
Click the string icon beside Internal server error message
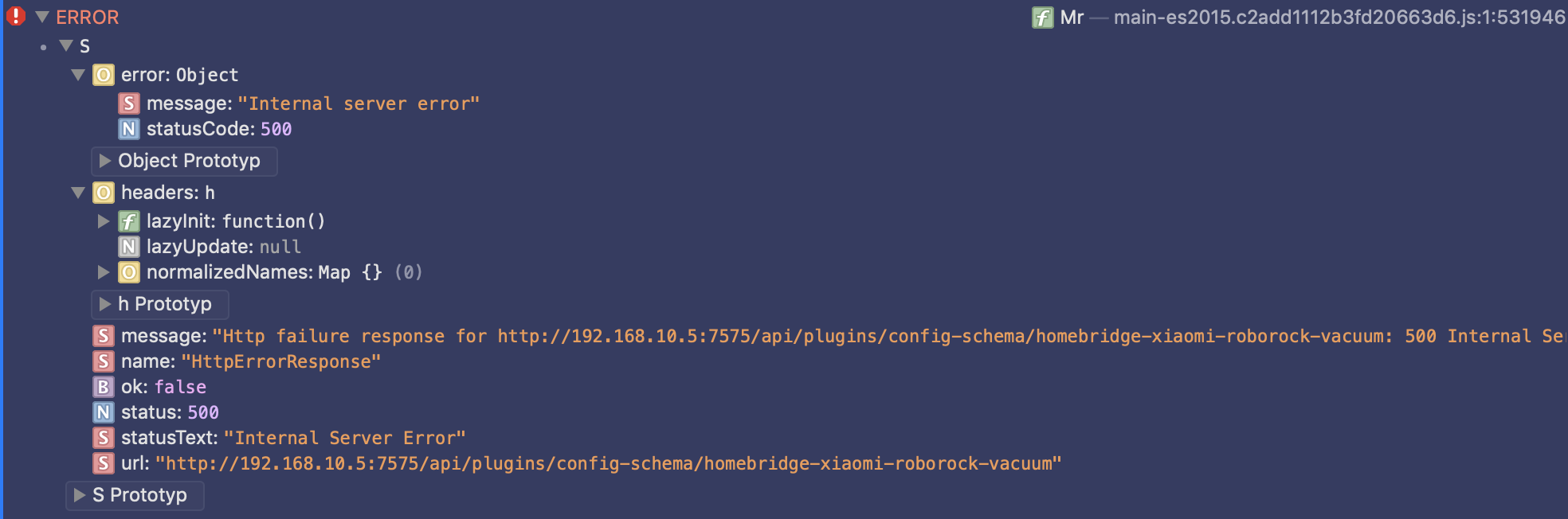pyautogui.click(x=129, y=103)
